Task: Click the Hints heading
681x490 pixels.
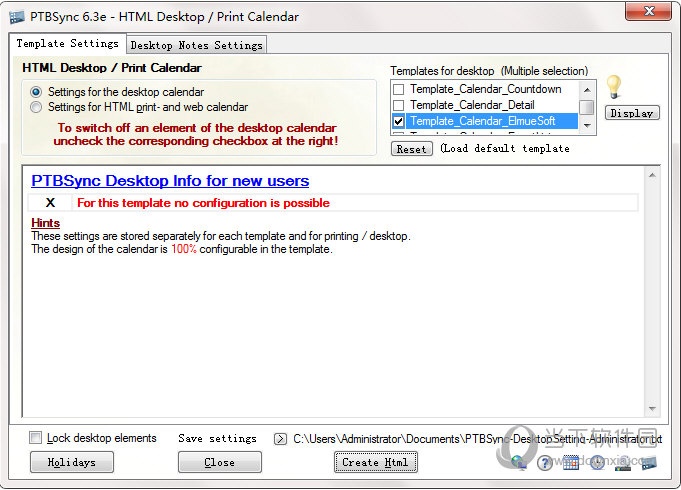Action: (x=46, y=223)
